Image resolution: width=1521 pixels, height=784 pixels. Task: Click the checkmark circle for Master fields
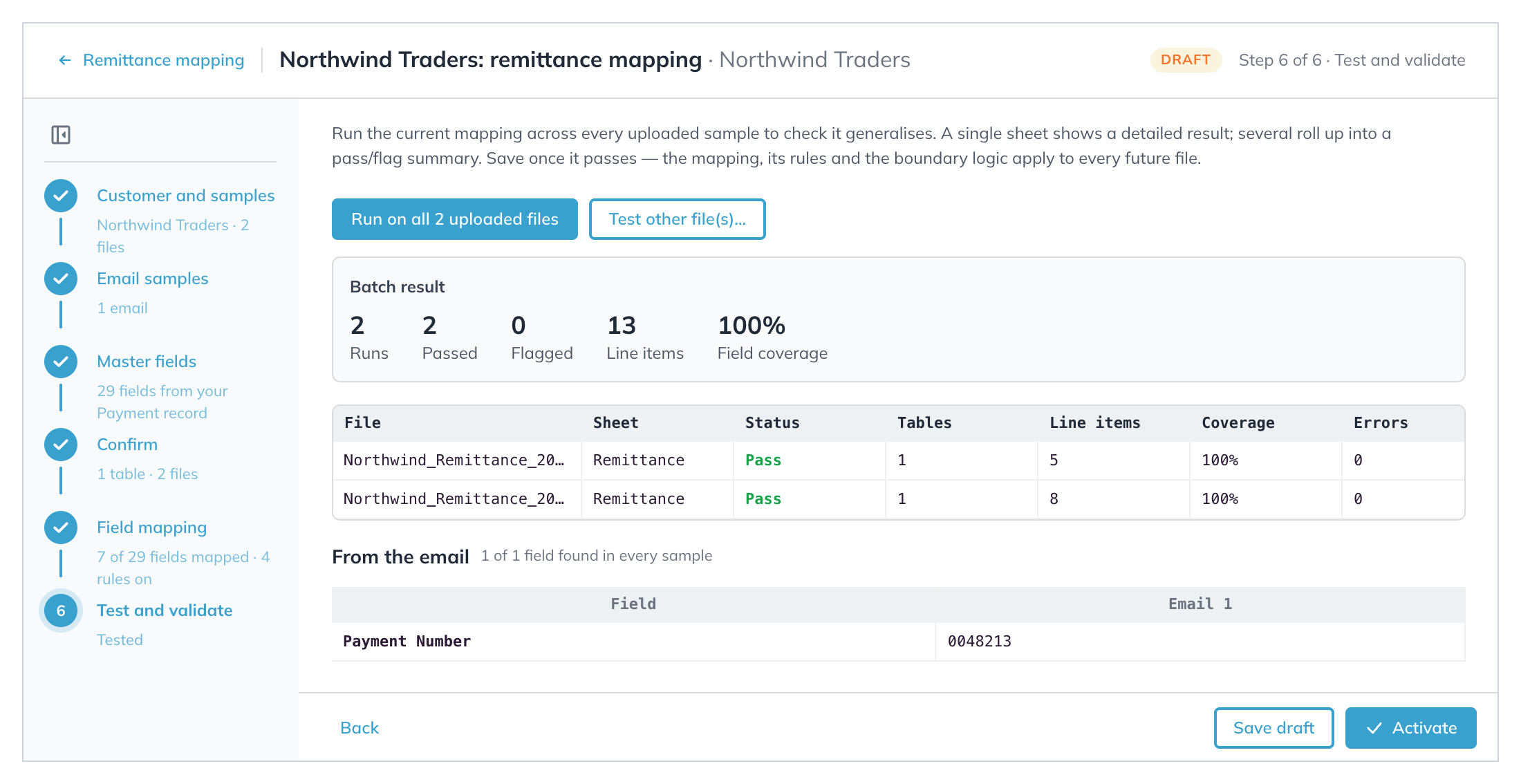[x=61, y=362]
